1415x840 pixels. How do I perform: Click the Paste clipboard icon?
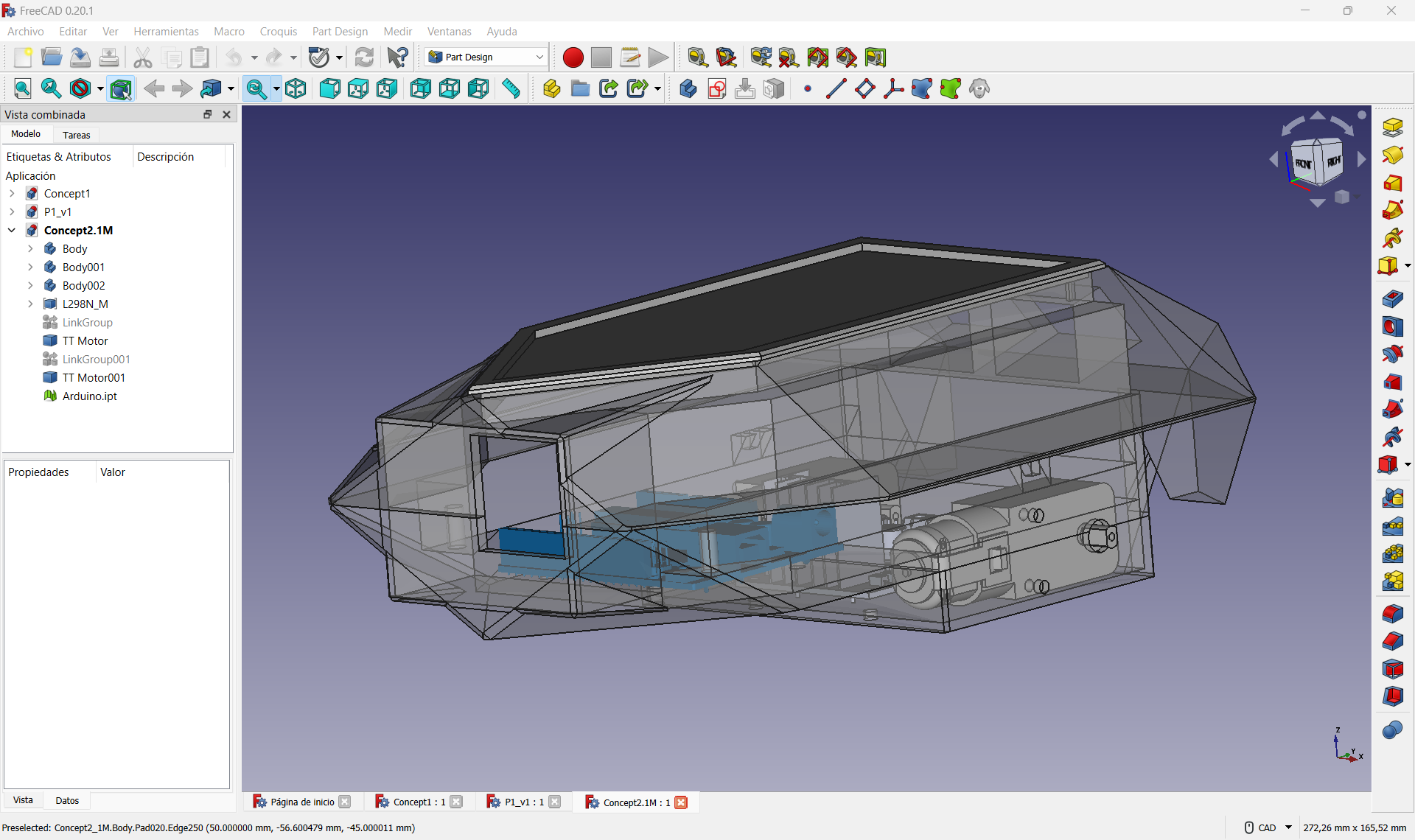[200, 57]
